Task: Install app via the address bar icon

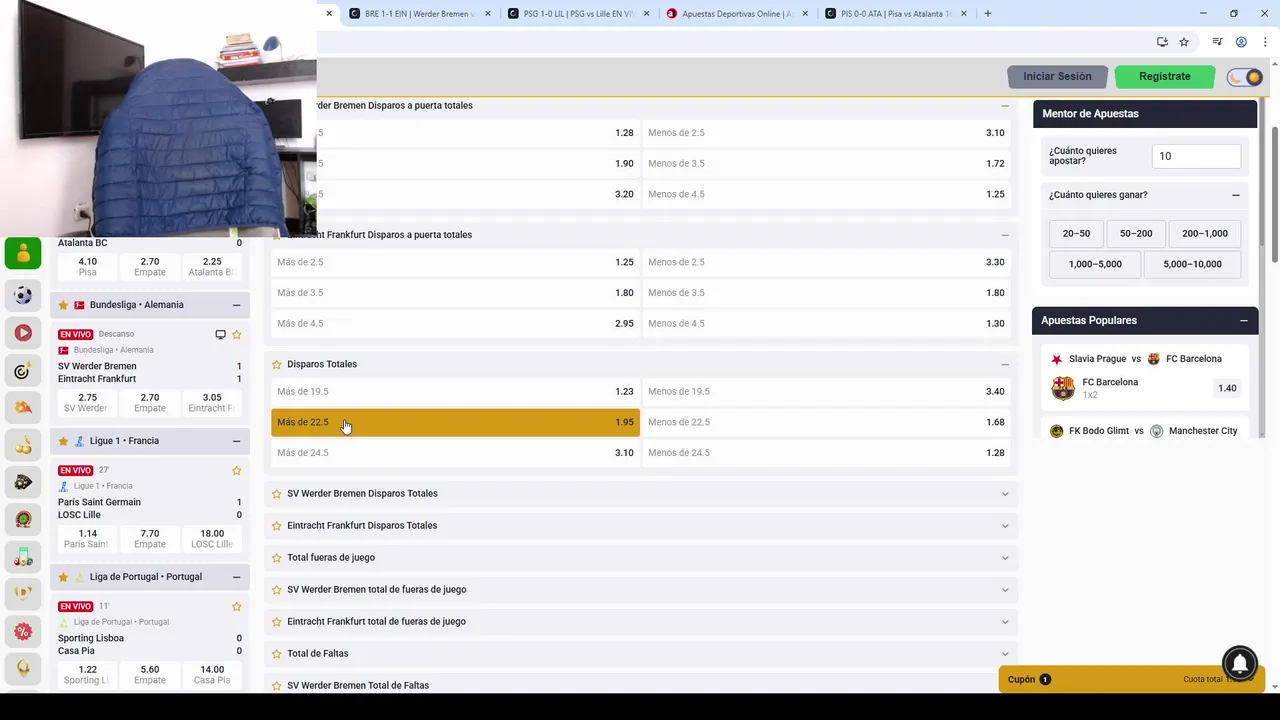Action: click(1162, 42)
